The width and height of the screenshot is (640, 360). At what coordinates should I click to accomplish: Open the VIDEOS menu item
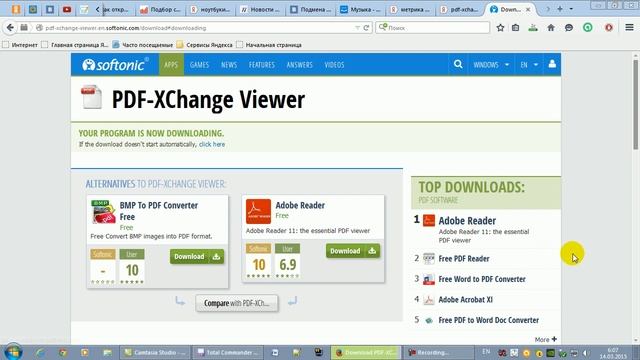point(334,64)
